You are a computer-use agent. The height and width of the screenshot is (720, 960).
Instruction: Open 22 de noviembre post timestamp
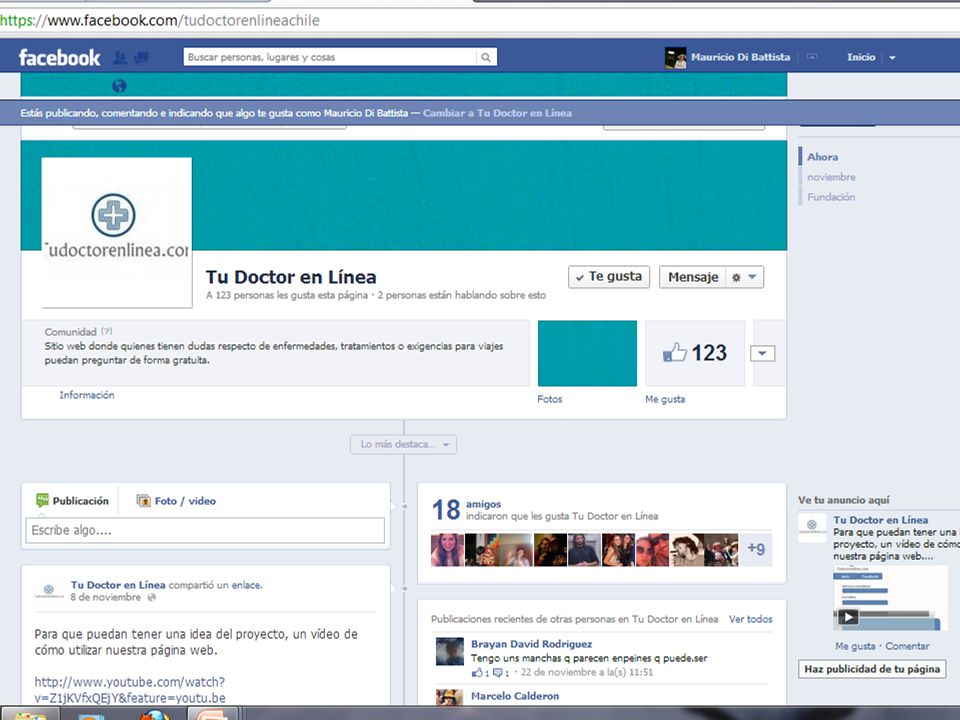click(587, 672)
